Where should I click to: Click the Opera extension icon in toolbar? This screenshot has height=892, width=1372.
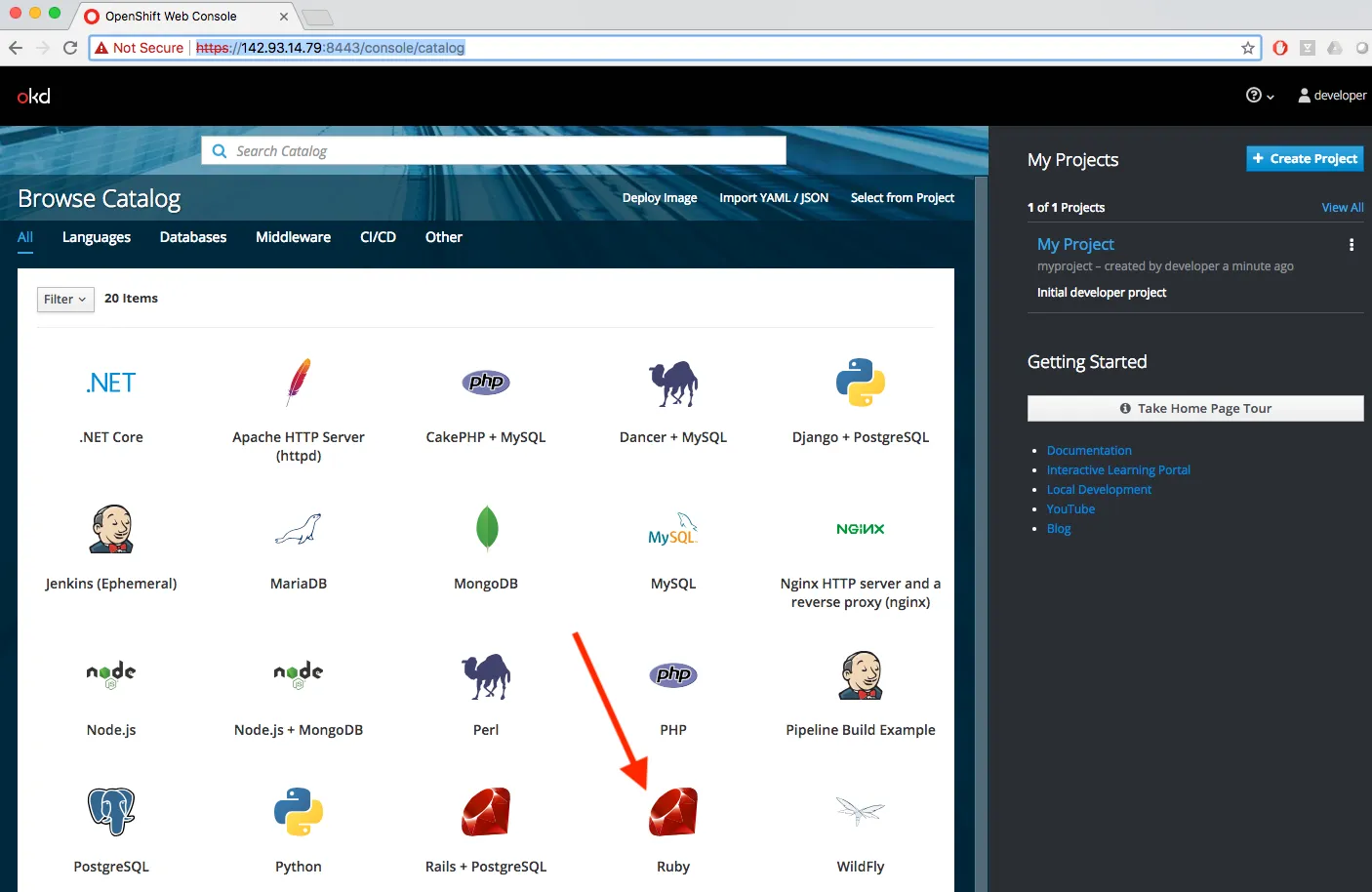tap(1280, 48)
